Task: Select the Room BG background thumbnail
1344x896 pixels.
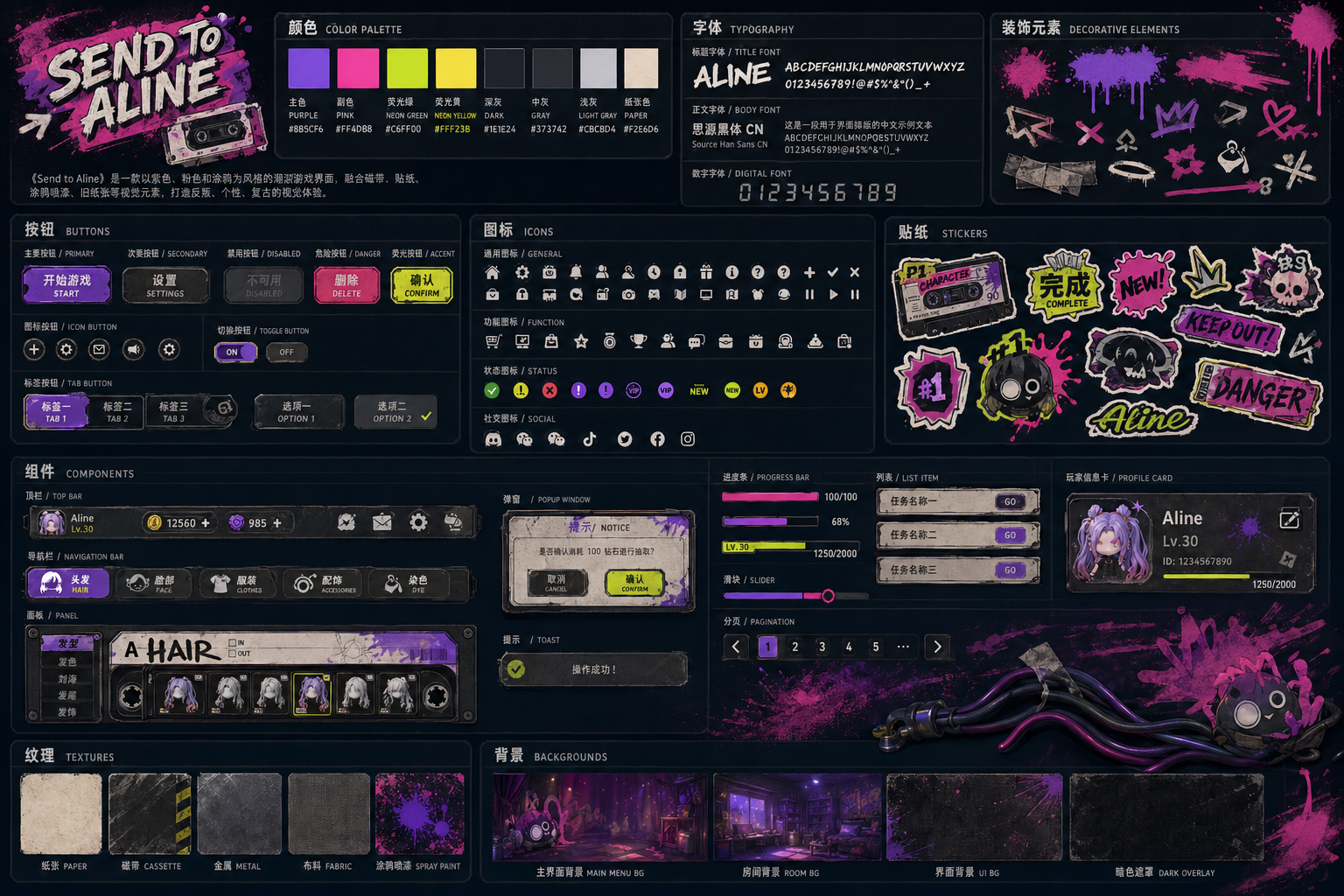Action: coord(797,817)
